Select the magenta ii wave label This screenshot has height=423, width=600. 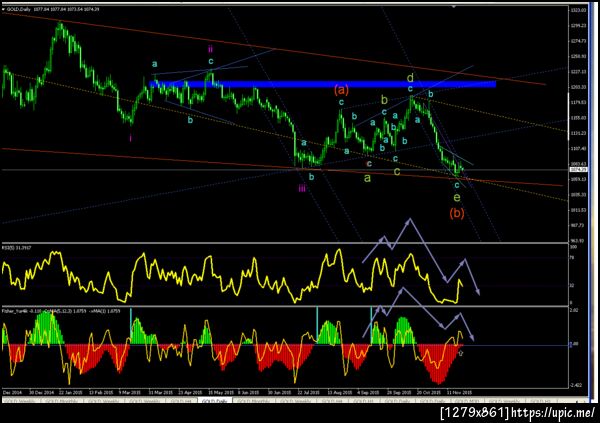[210, 49]
